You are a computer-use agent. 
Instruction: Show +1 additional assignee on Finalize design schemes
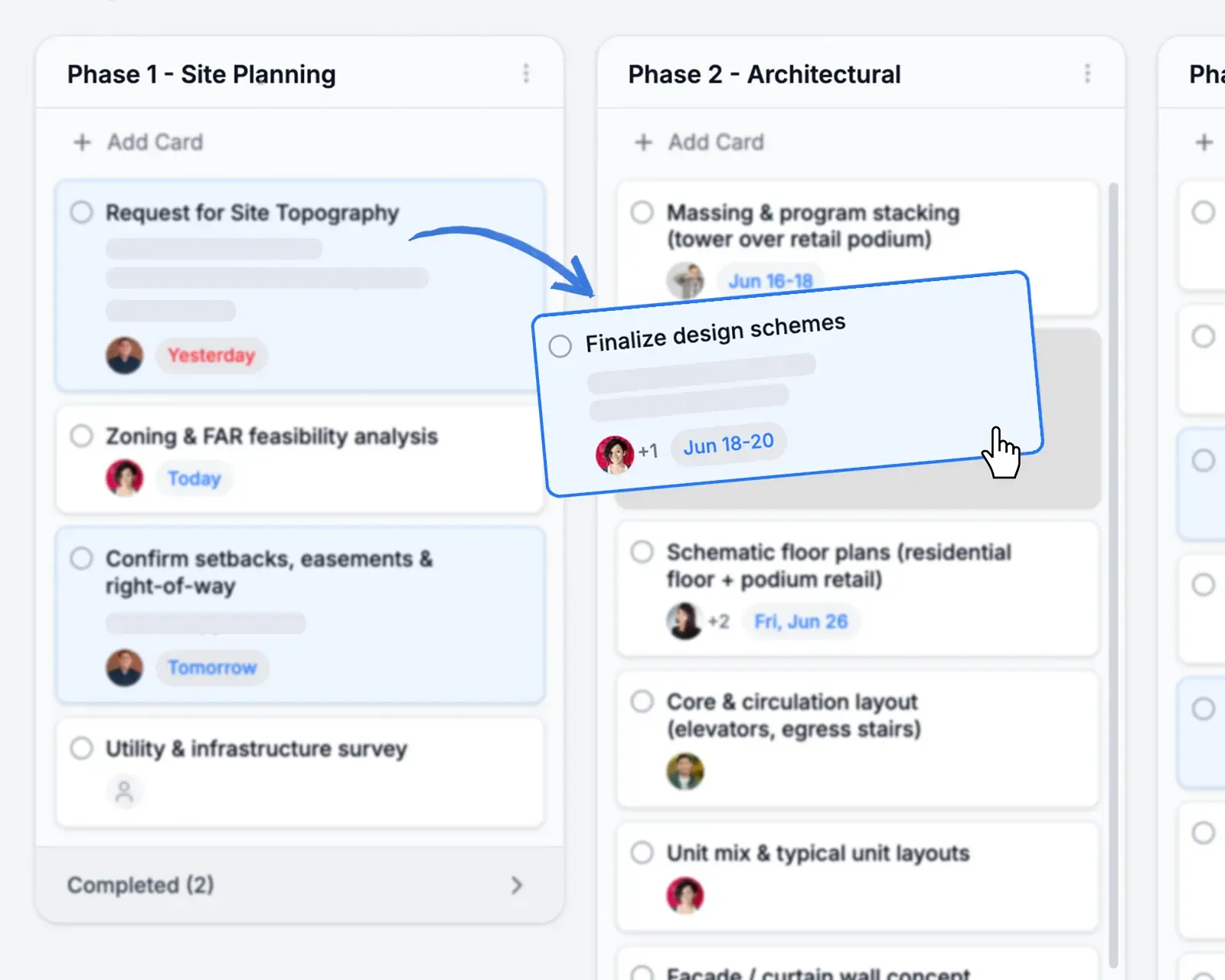(x=648, y=451)
